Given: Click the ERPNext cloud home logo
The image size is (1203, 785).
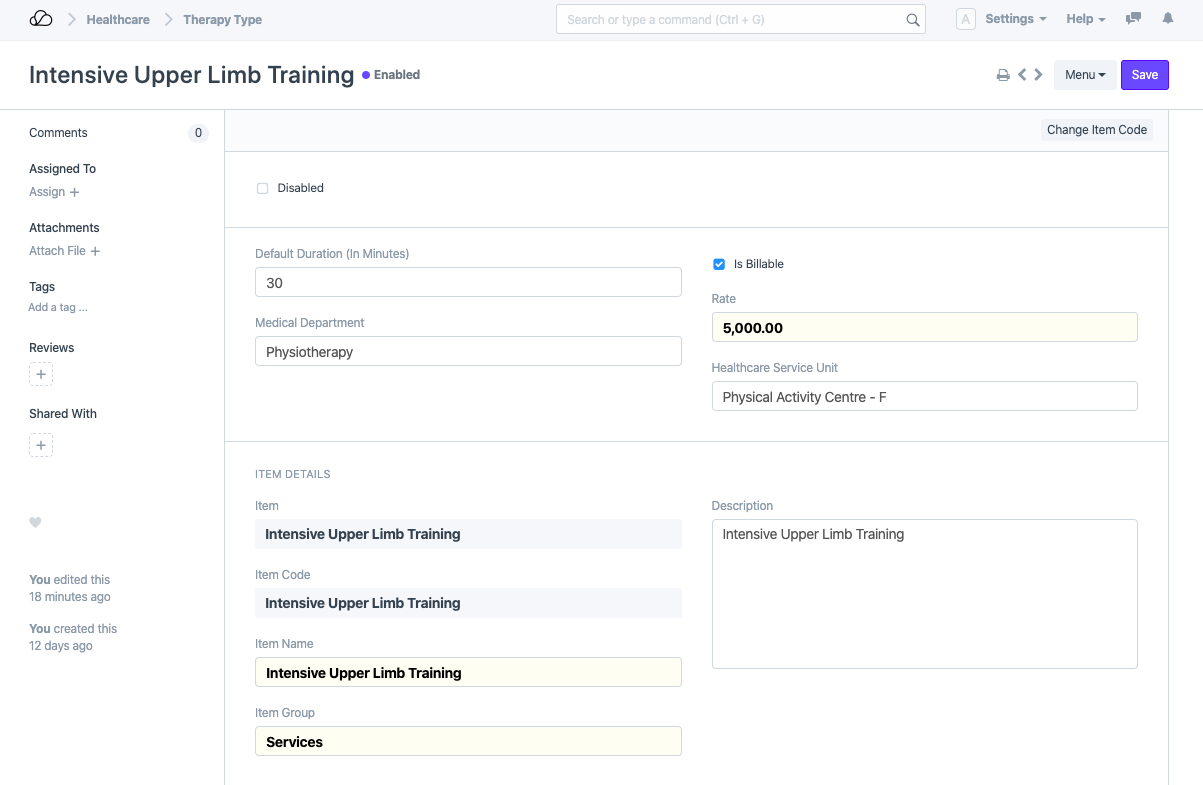Looking at the screenshot, I should [x=41, y=19].
